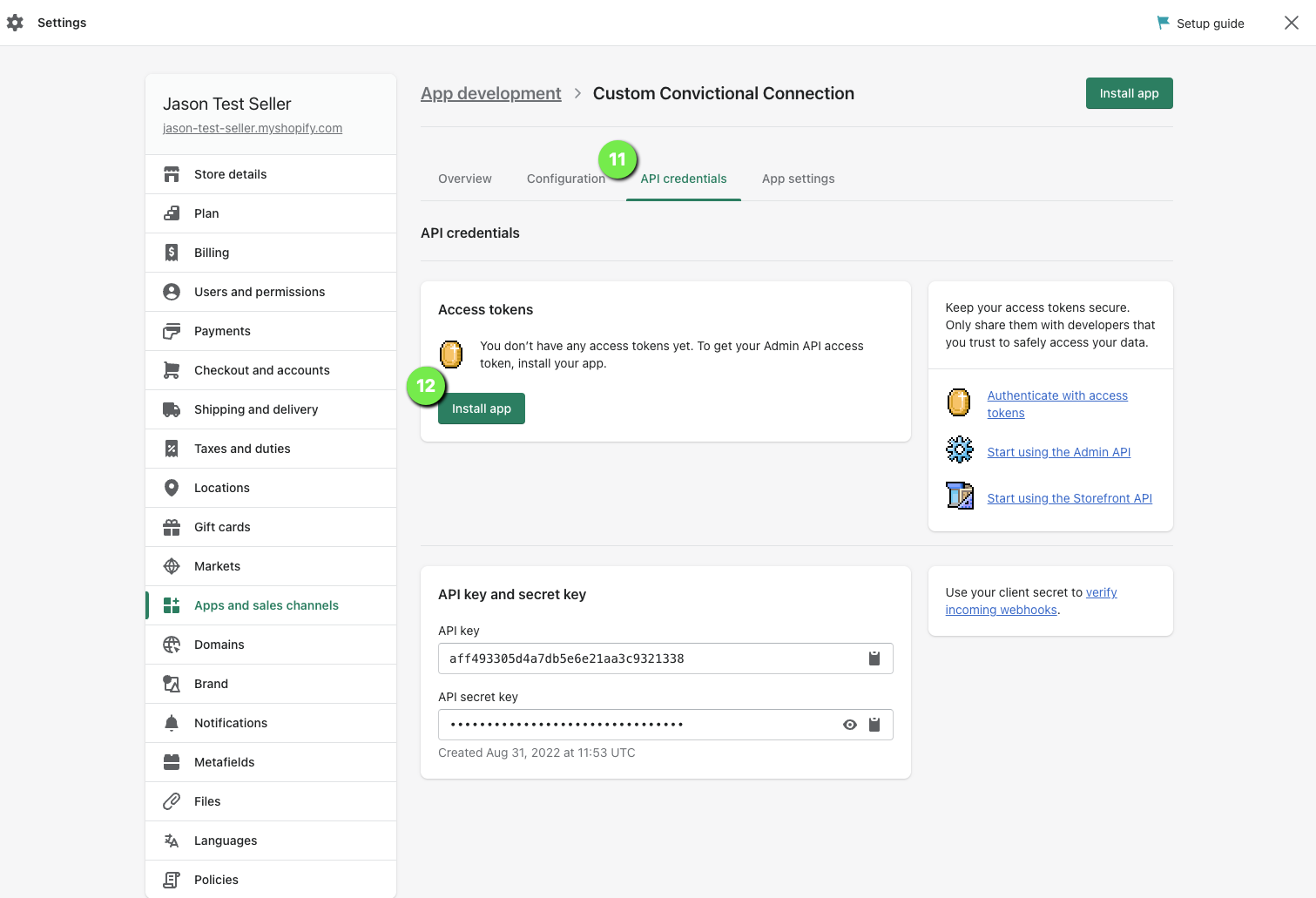Screen dimensions: 1316x898
Task: Open Gift cards settings
Action: 271,527
